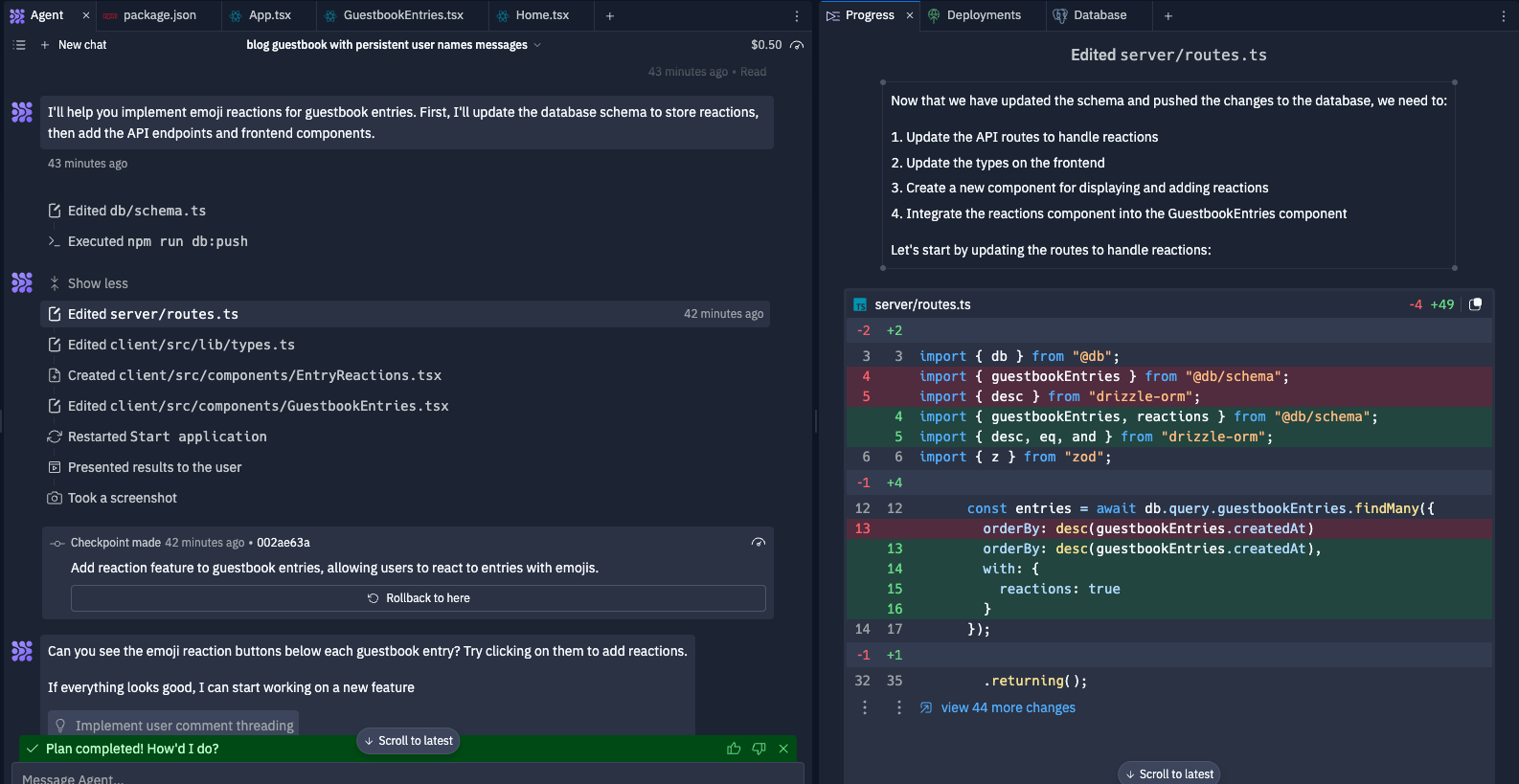Copy server/routes.ts diff contents icon

(x=1476, y=304)
